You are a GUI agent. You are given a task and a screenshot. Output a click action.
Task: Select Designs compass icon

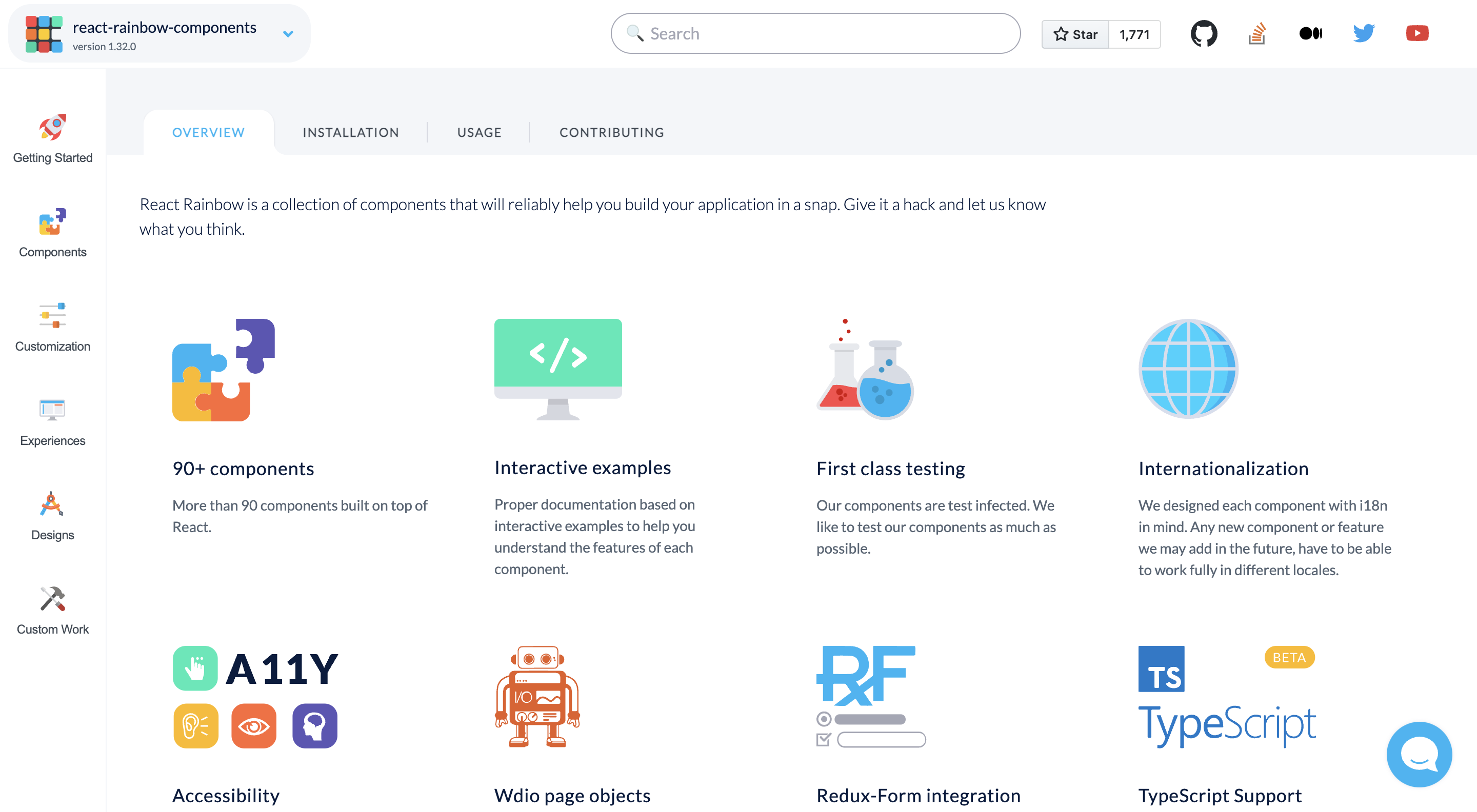52,505
